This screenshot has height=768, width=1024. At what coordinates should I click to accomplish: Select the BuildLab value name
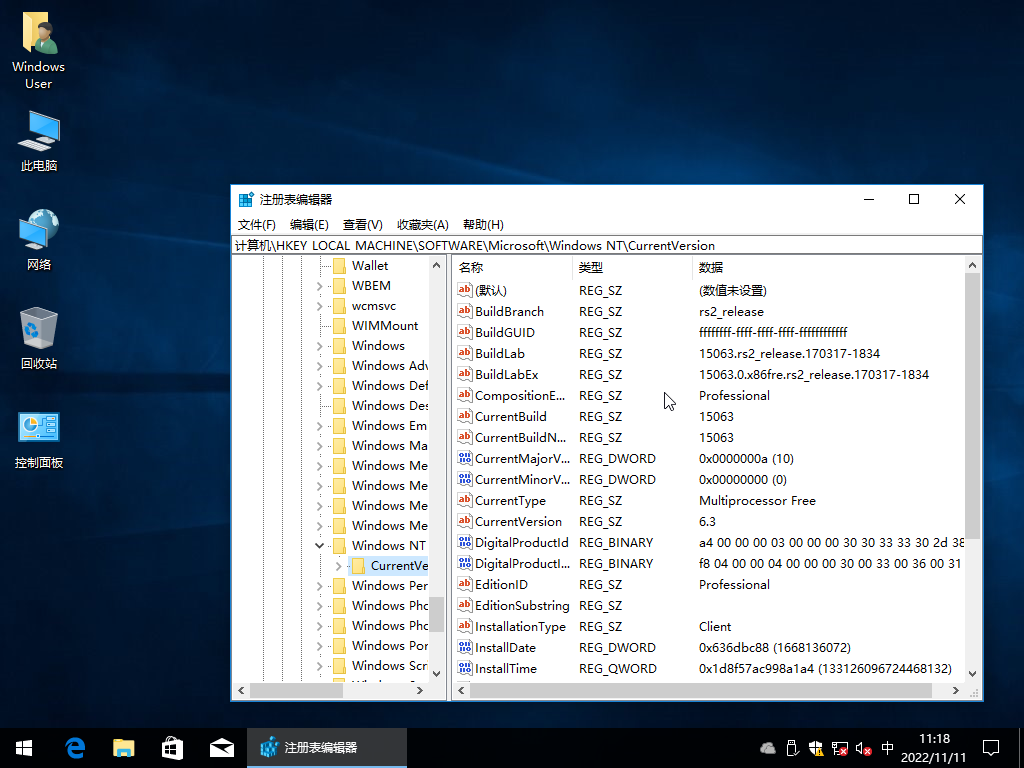pos(500,353)
